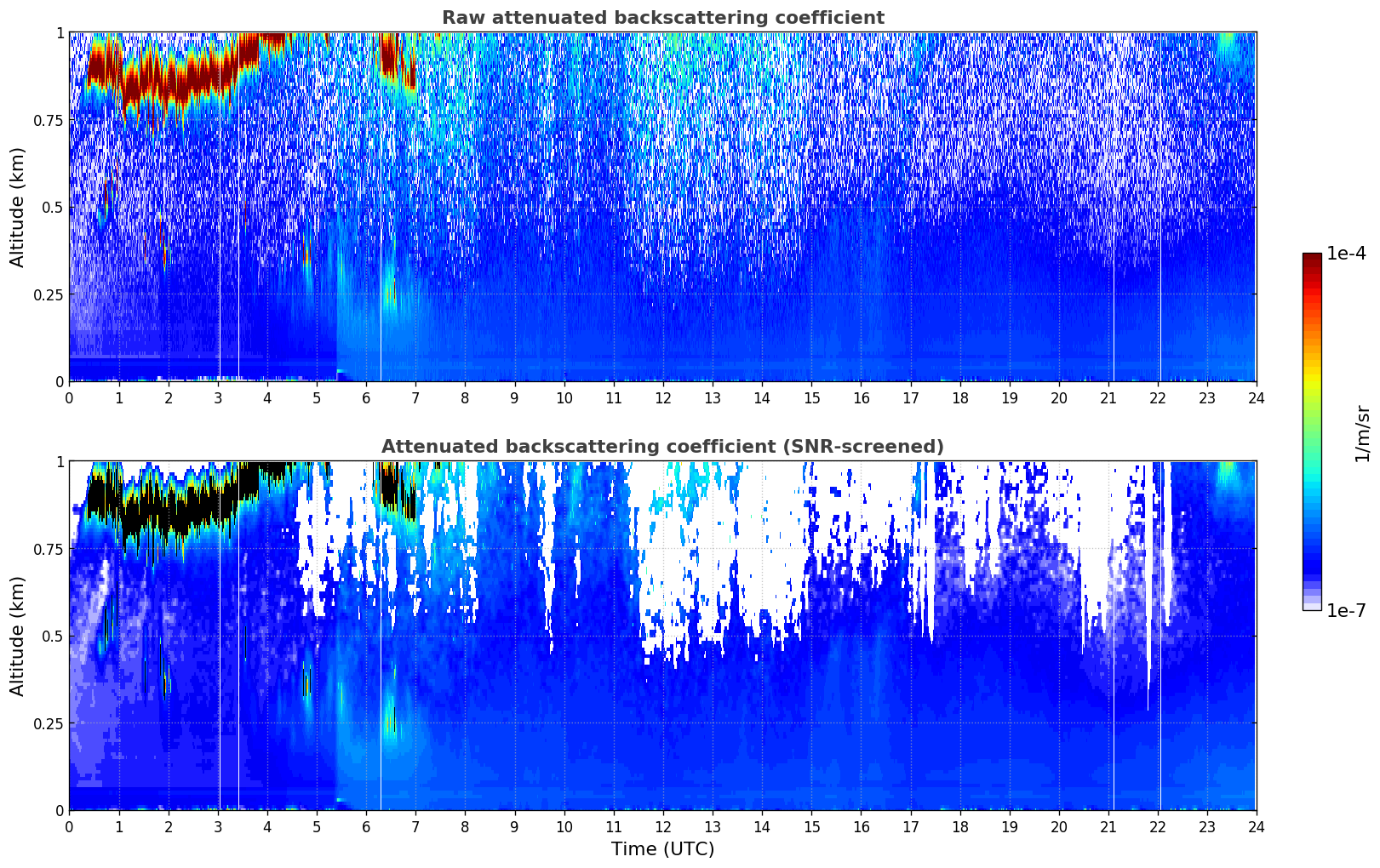Screen dimensions: 1380x868
Task: Click the '24' hour tick on bottom axis
Action: (1256, 826)
